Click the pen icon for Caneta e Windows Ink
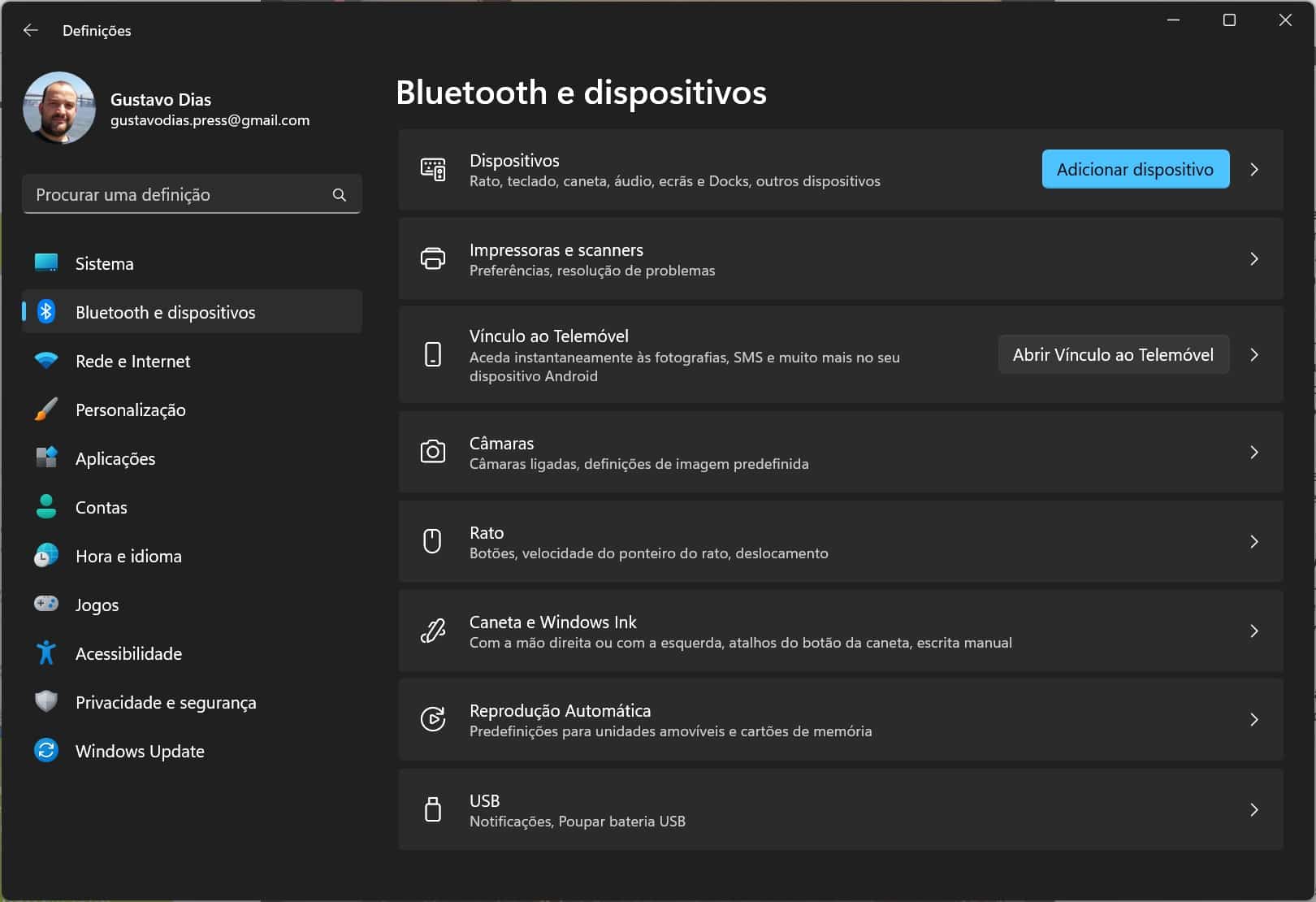 [x=433, y=631]
